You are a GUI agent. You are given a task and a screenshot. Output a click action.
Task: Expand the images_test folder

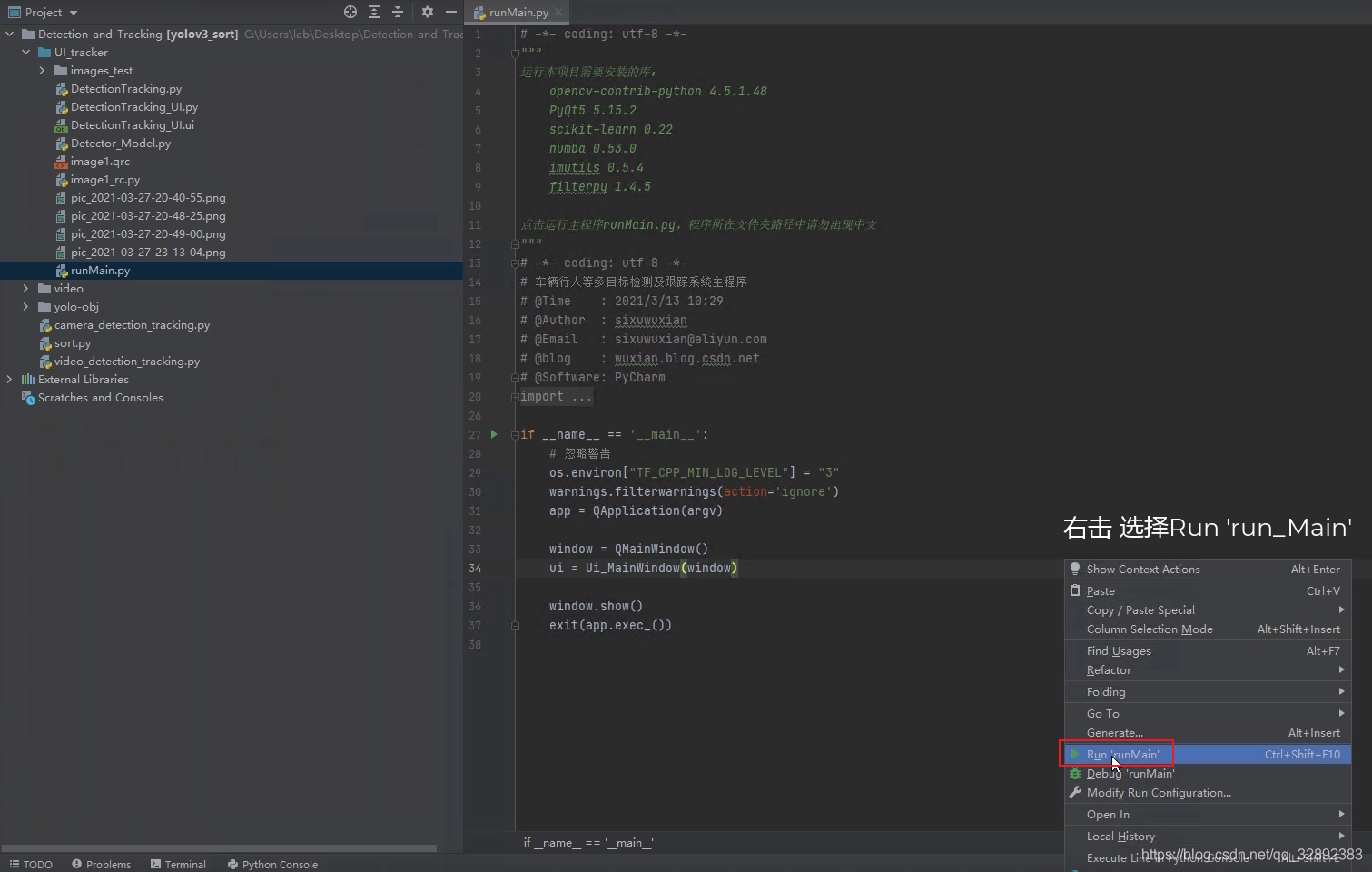42,71
